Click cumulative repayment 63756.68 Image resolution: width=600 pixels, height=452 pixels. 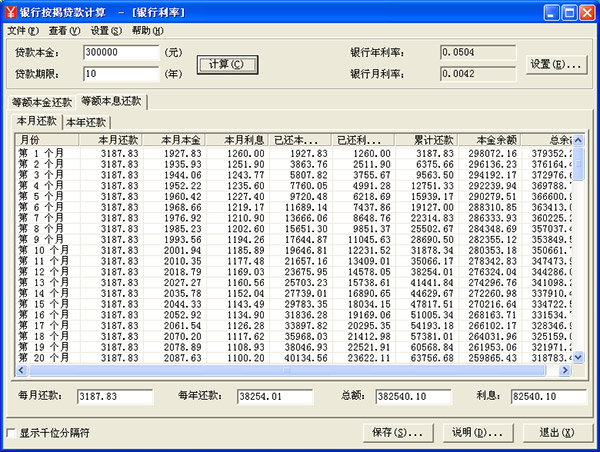coord(432,358)
